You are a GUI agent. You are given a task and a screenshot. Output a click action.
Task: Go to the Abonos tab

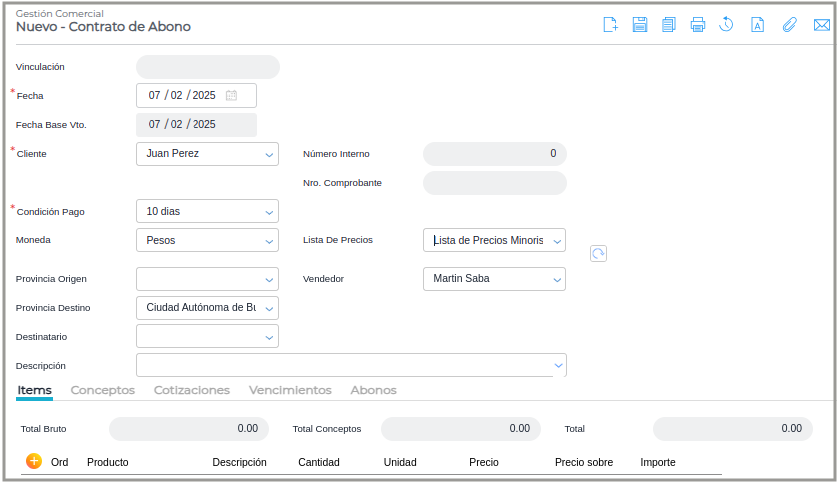click(x=373, y=390)
